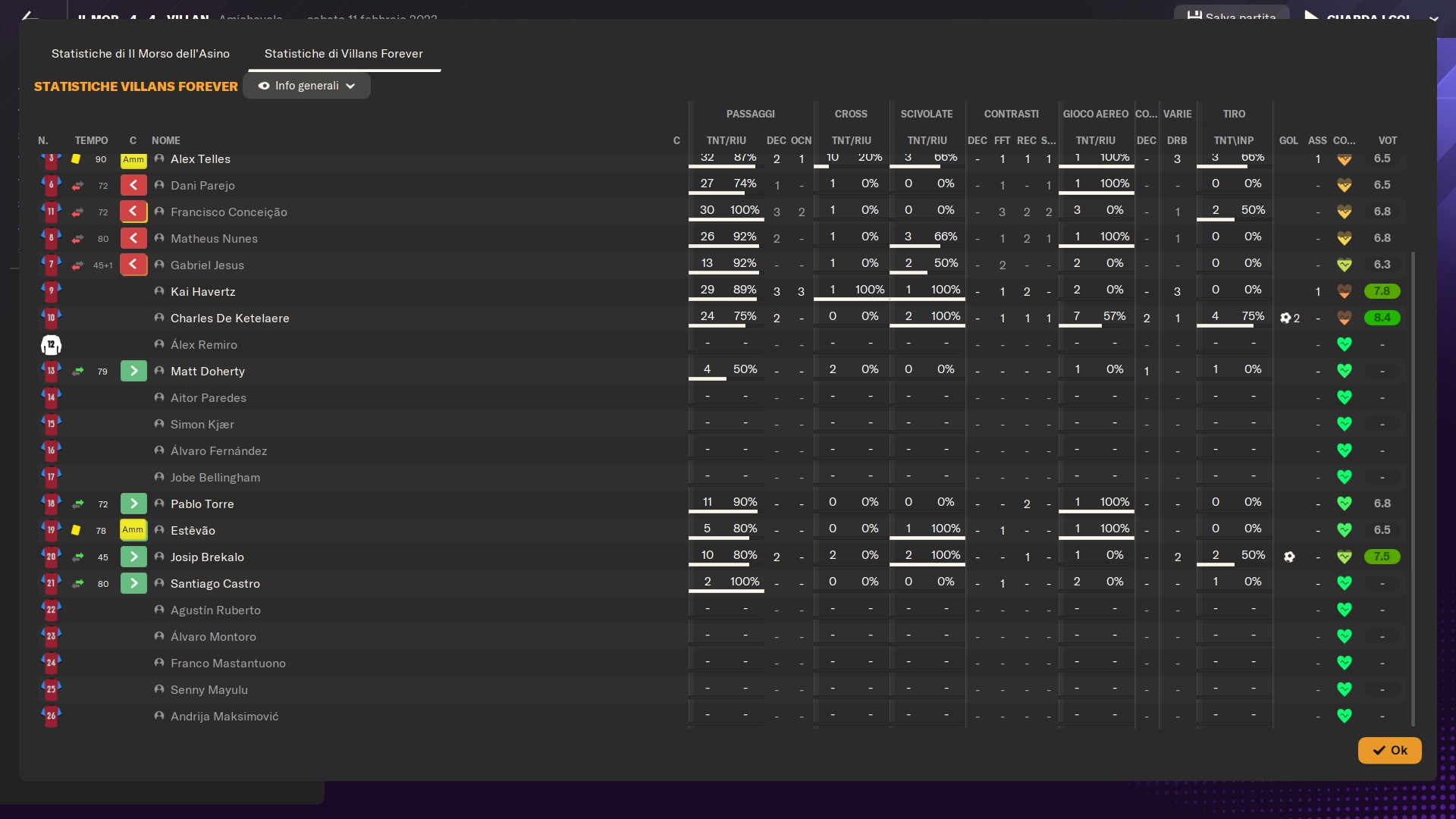
Task: Open player Álvaro Montoro
Action: (213, 636)
